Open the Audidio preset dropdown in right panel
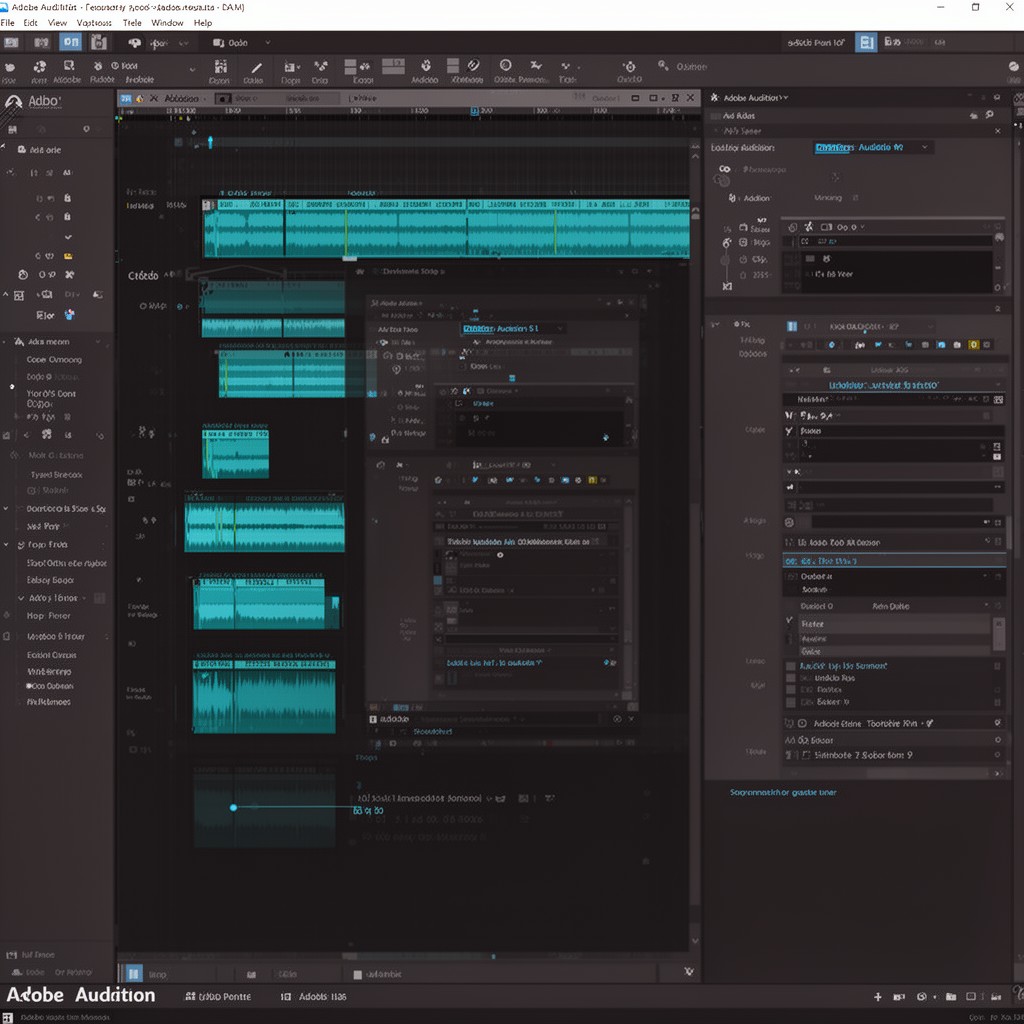 872,148
